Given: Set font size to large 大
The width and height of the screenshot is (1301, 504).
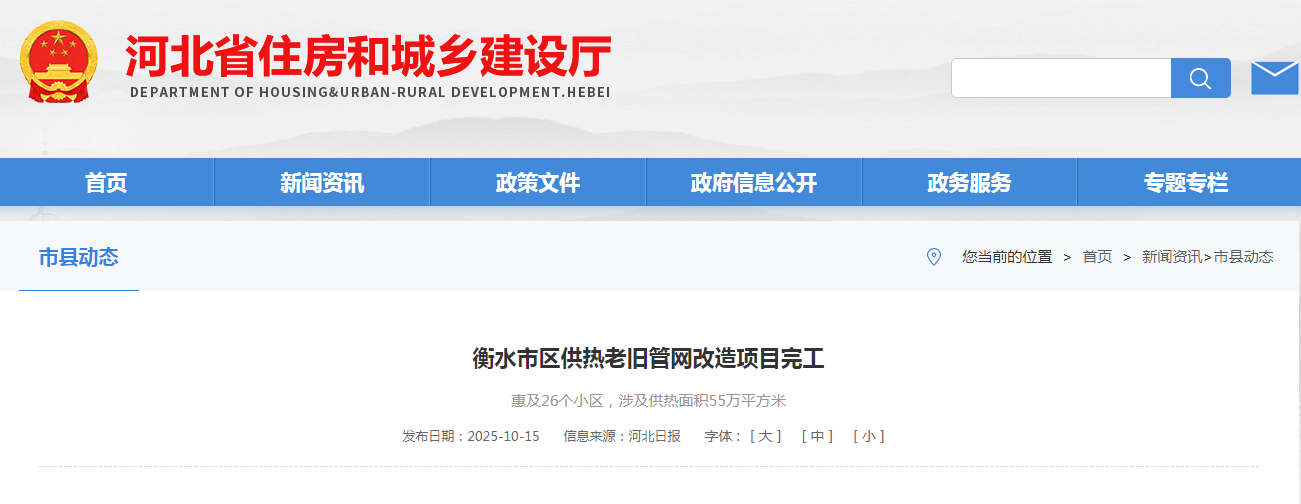Looking at the screenshot, I should point(766,436).
